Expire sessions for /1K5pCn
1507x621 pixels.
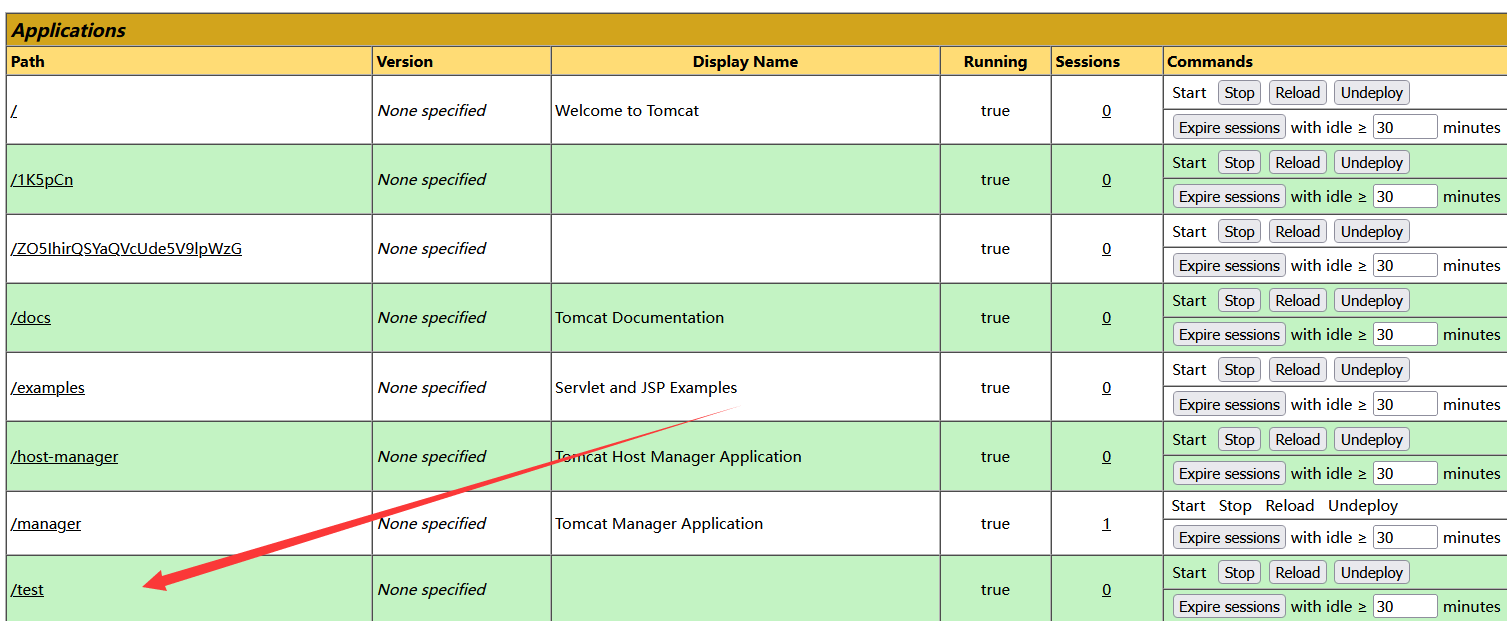point(1229,197)
